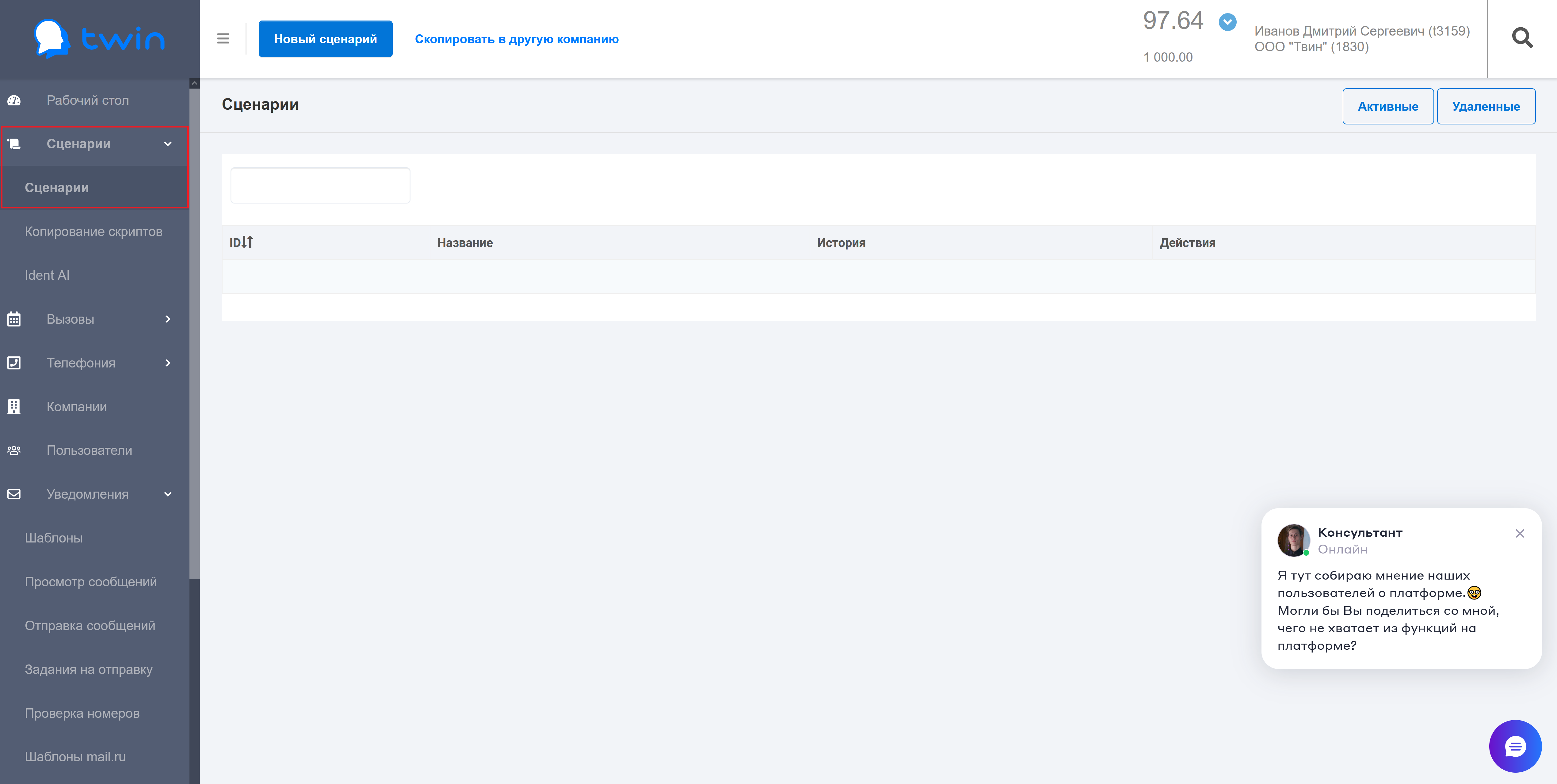Select Сценарии submenu item

(x=95, y=187)
